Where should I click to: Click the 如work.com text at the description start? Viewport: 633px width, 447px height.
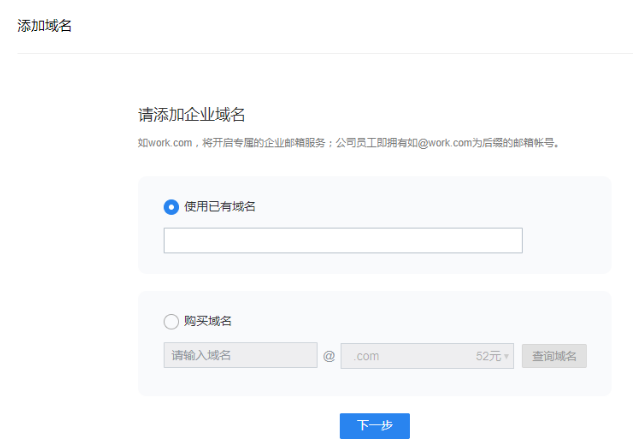click(x=165, y=143)
